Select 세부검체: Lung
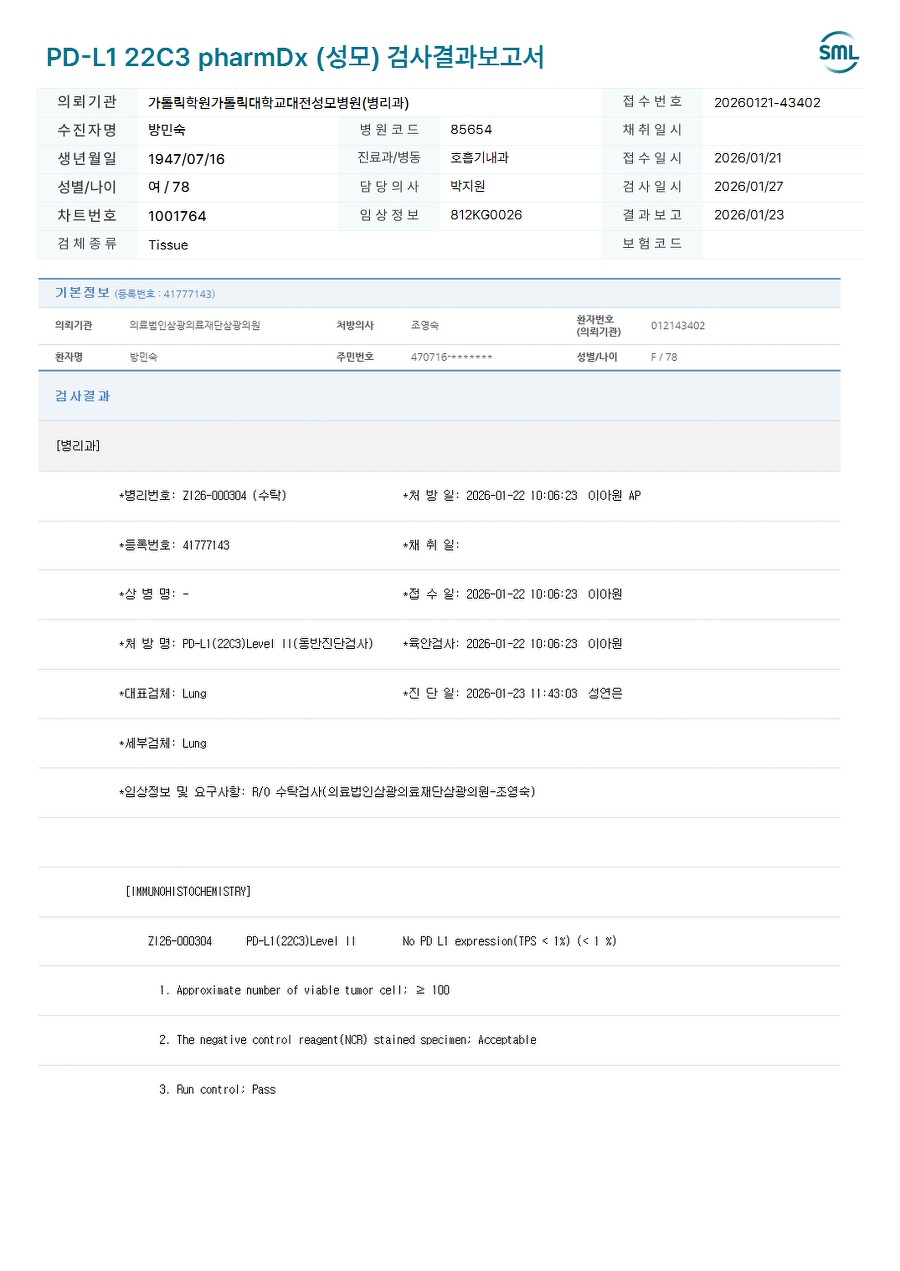This screenshot has height=1271, width=900. point(162,743)
